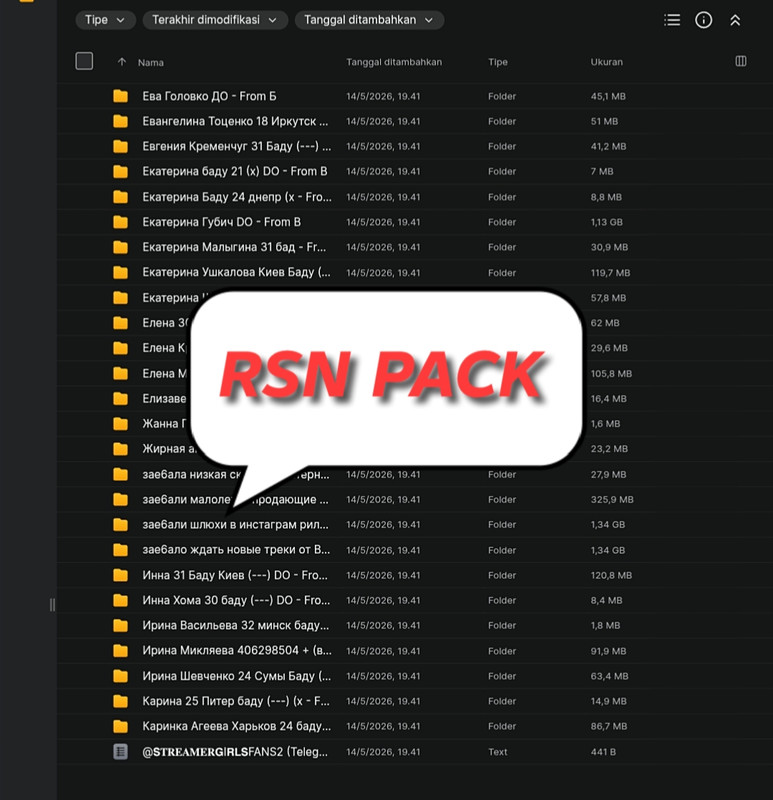Open the column settings icon
773x800 pixels.
point(741,61)
